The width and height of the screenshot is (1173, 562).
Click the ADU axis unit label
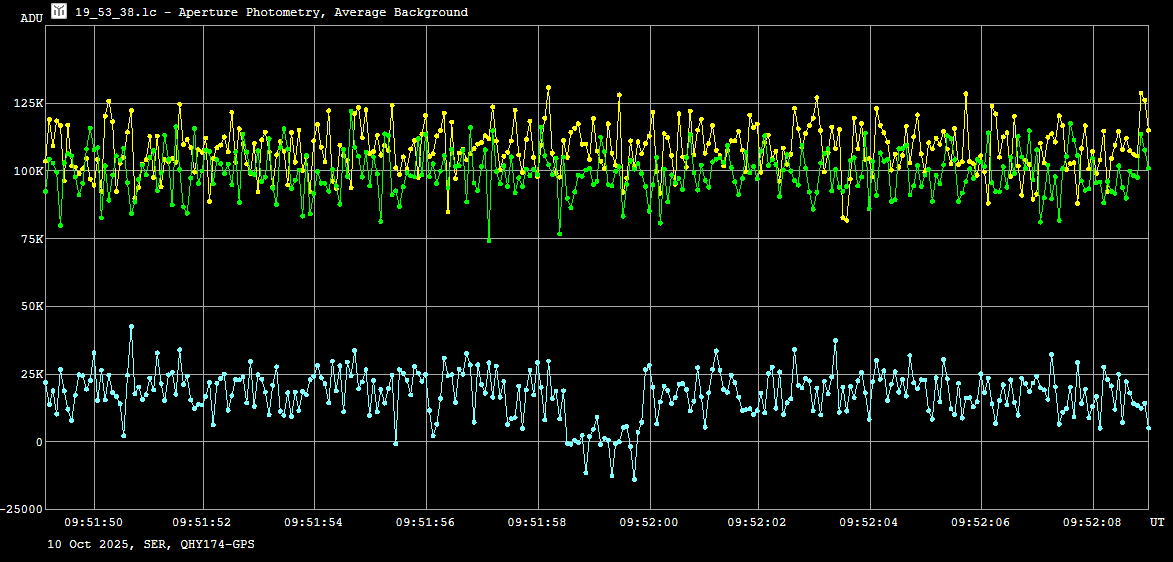[x=31, y=18]
